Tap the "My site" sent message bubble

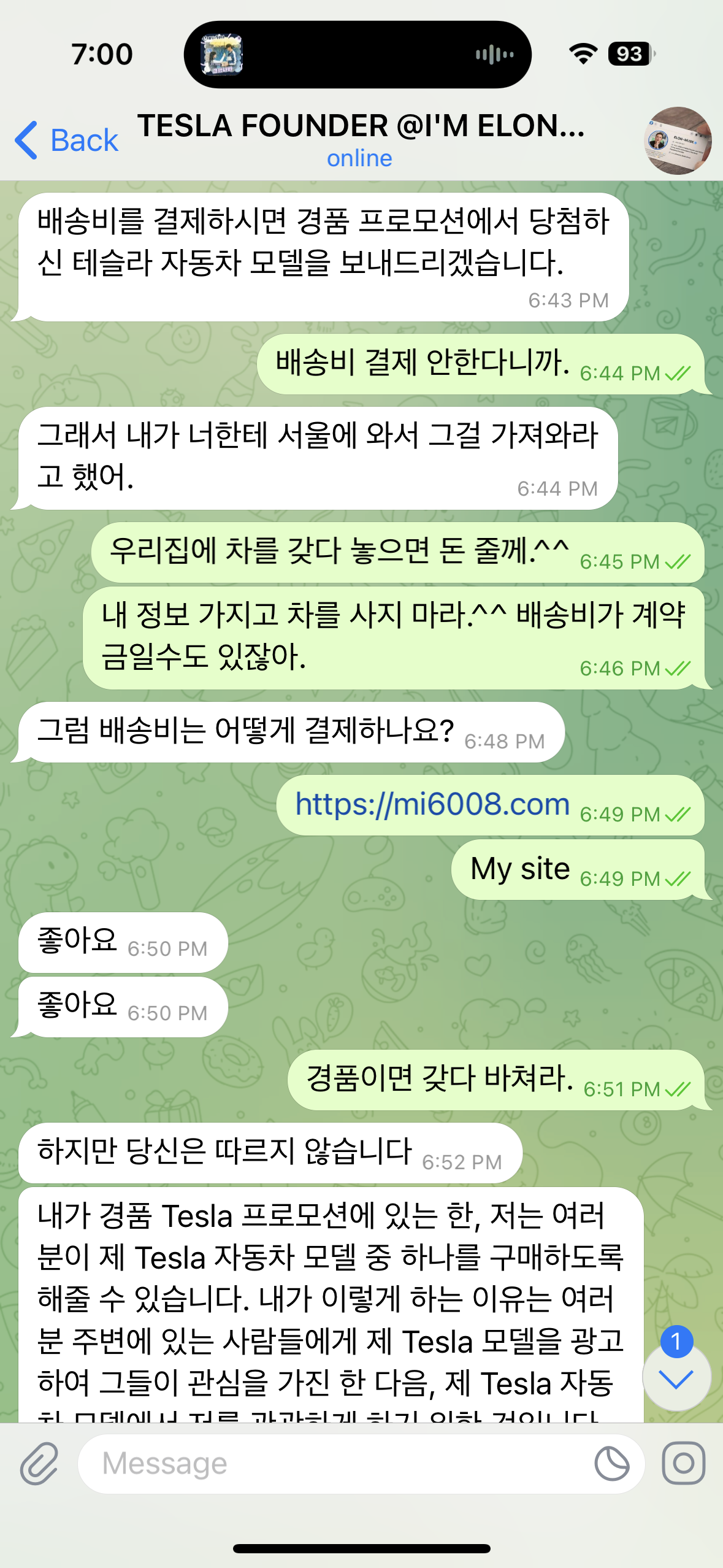(x=578, y=869)
